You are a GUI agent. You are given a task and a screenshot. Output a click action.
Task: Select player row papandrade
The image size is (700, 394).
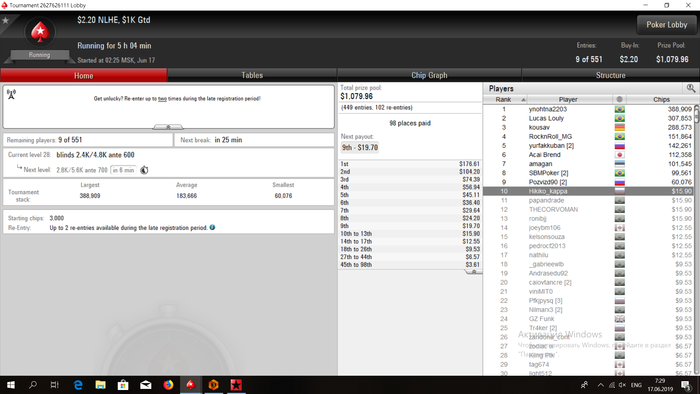(588, 200)
